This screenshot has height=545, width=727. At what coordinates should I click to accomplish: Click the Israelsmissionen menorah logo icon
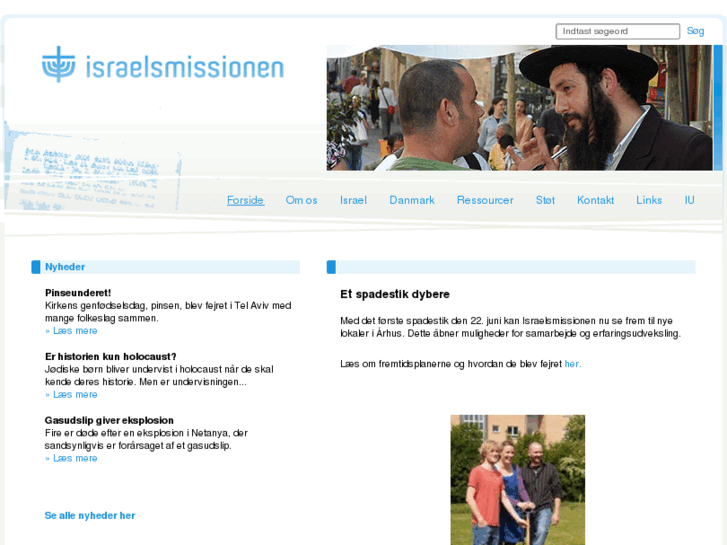point(58,64)
